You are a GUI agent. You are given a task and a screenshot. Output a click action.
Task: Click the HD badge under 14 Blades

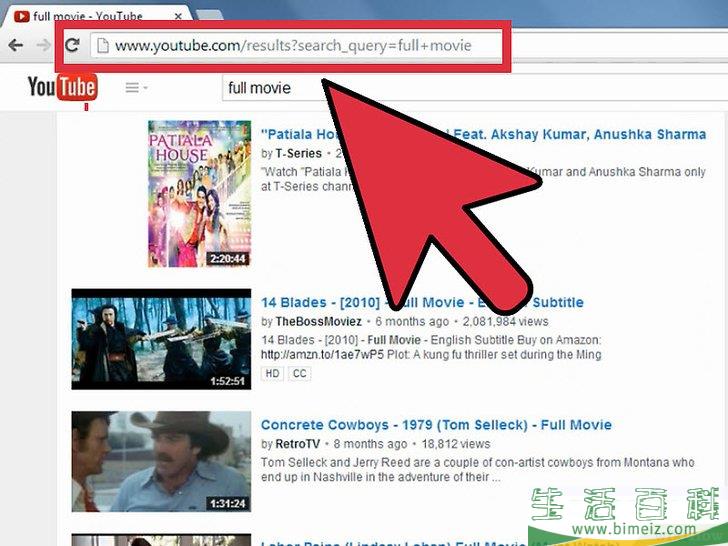point(272,374)
